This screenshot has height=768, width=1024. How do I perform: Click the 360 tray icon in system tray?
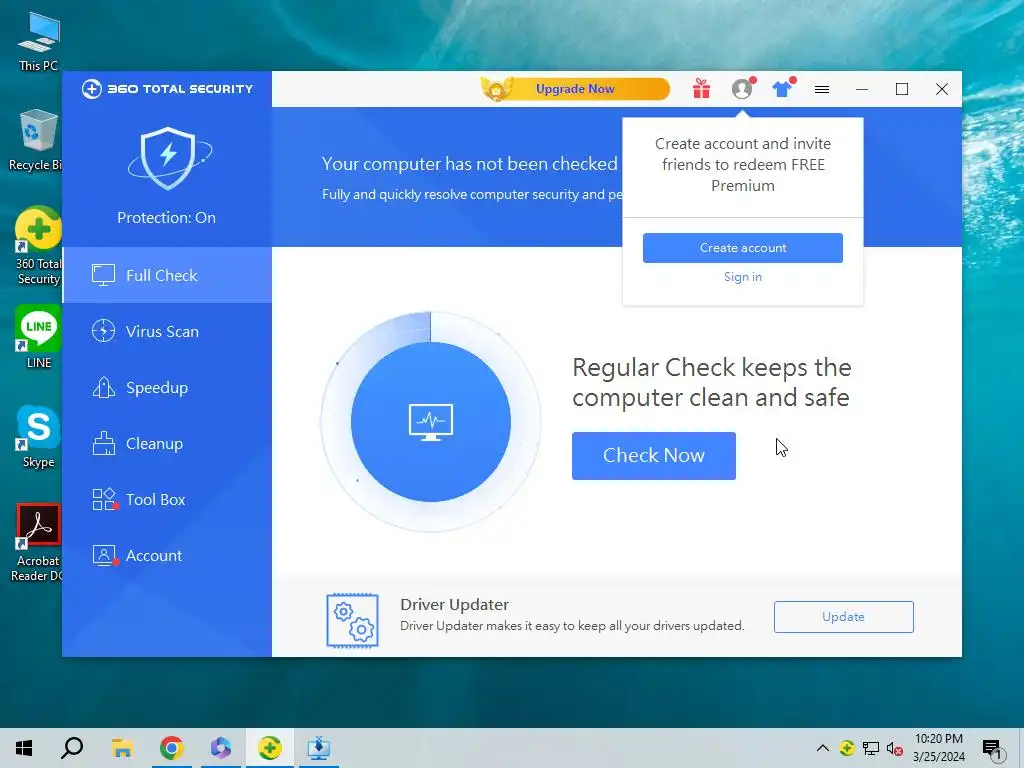pyautogui.click(x=847, y=748)
